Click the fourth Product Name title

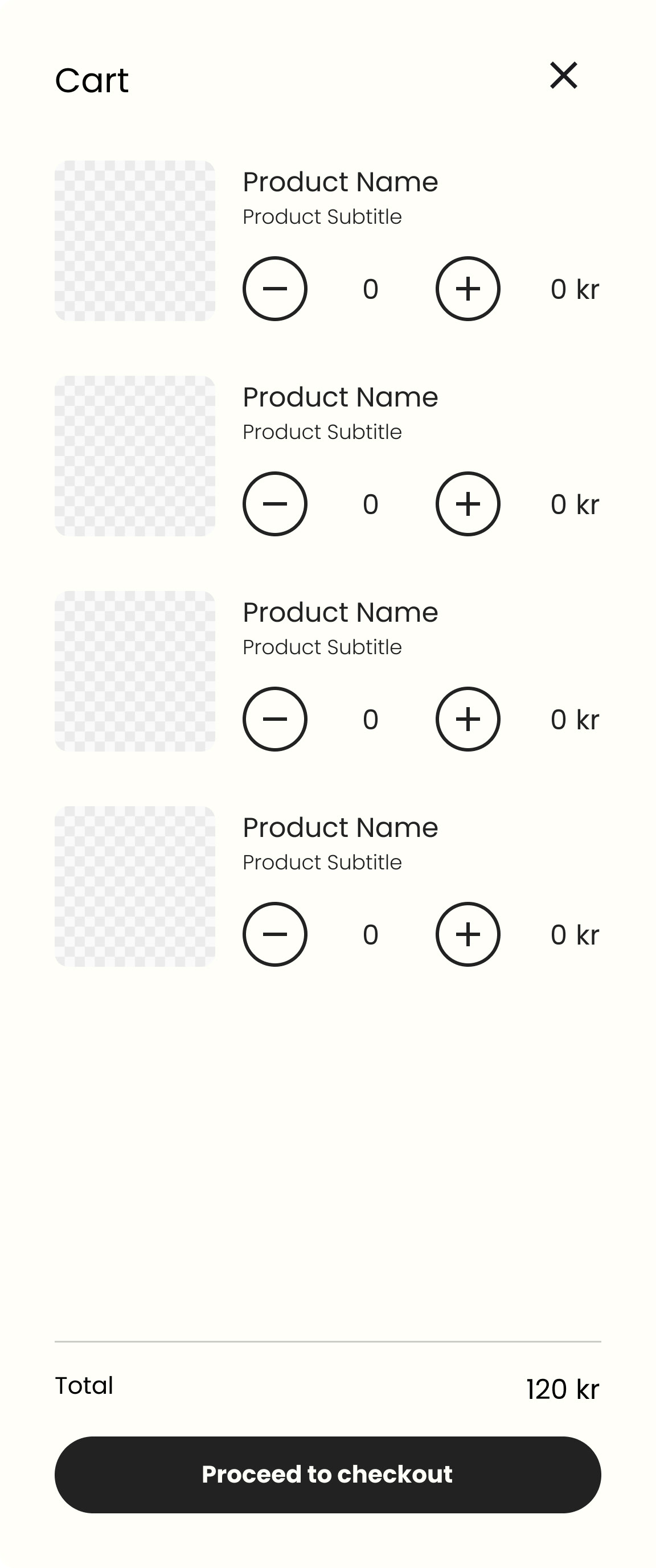point(340,828)
